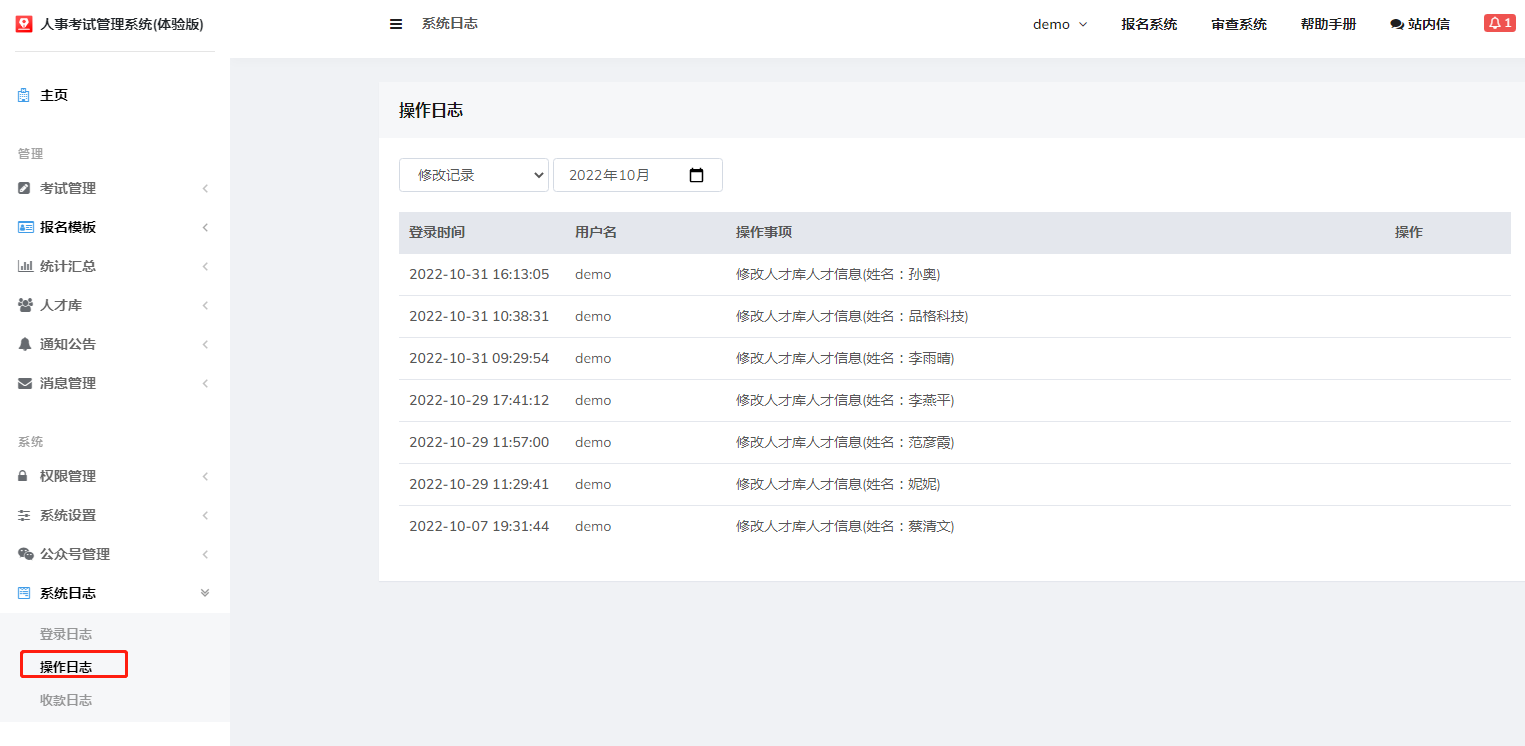Click entry for 姓名：孙奥

point(838,274)
